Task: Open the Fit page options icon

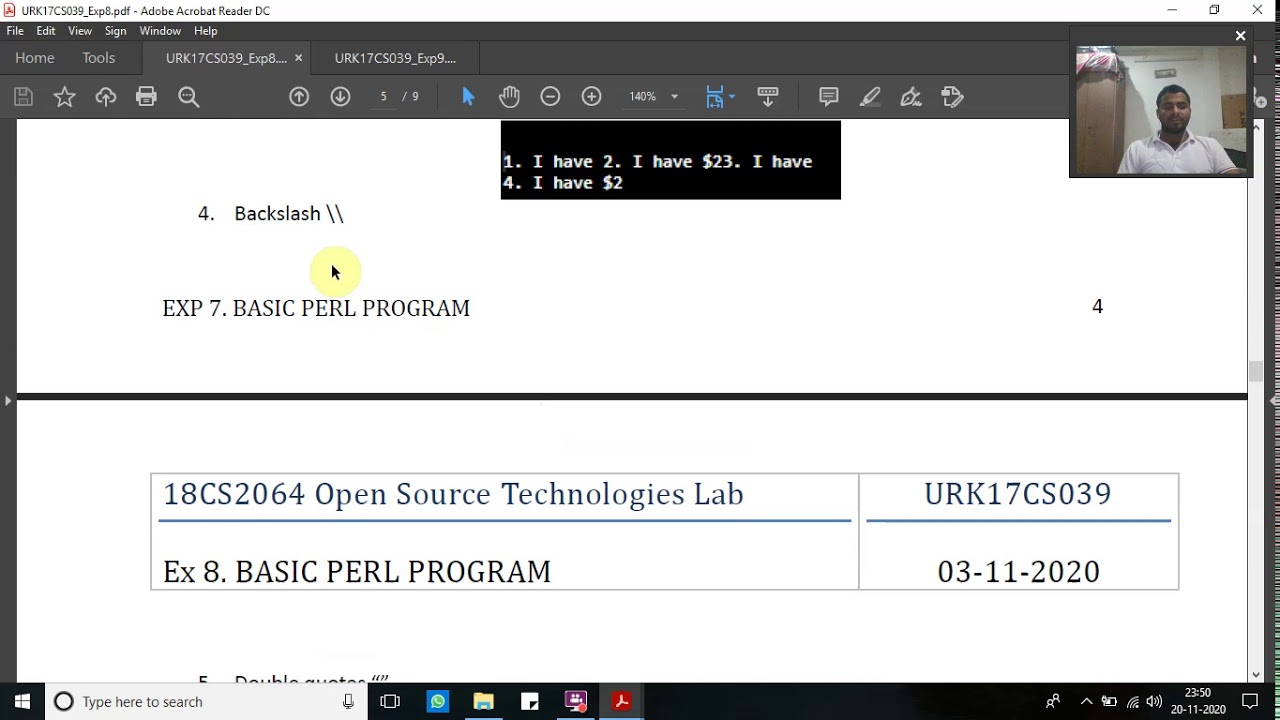Action: point(720,97)
